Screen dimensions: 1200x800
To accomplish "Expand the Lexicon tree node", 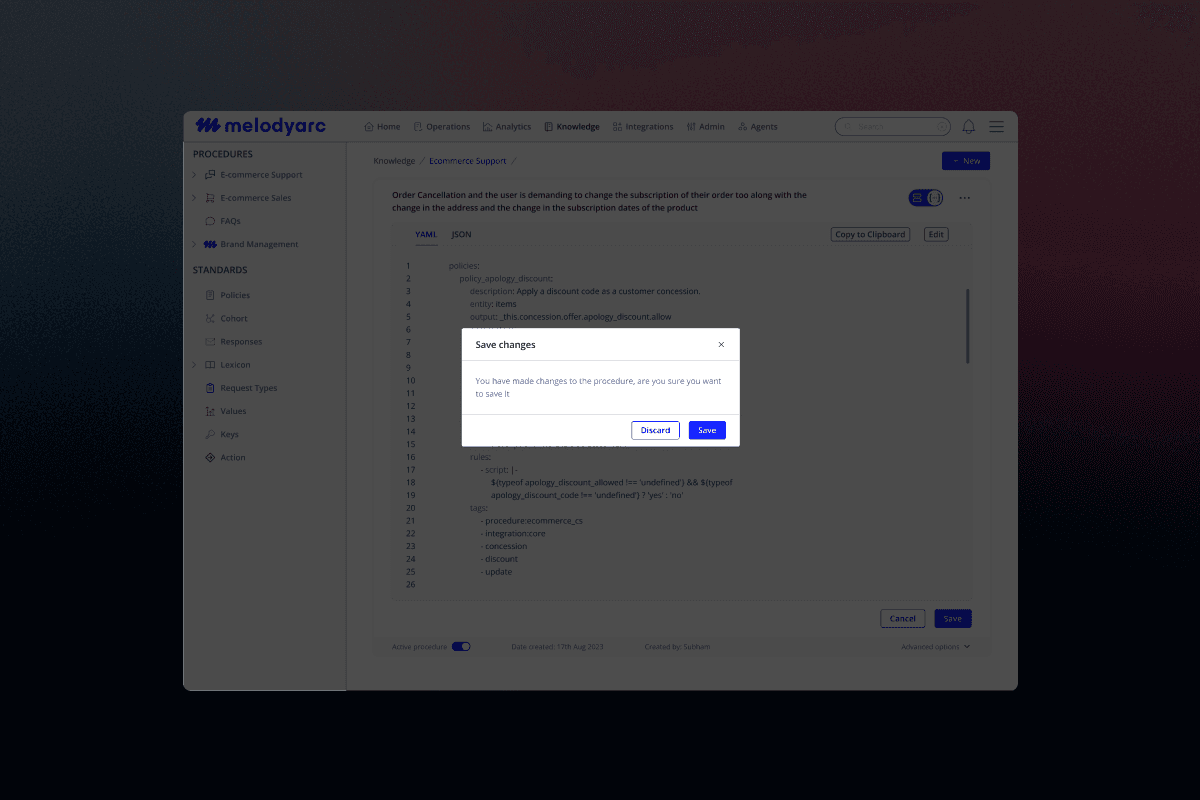I will tap(194, 365).
